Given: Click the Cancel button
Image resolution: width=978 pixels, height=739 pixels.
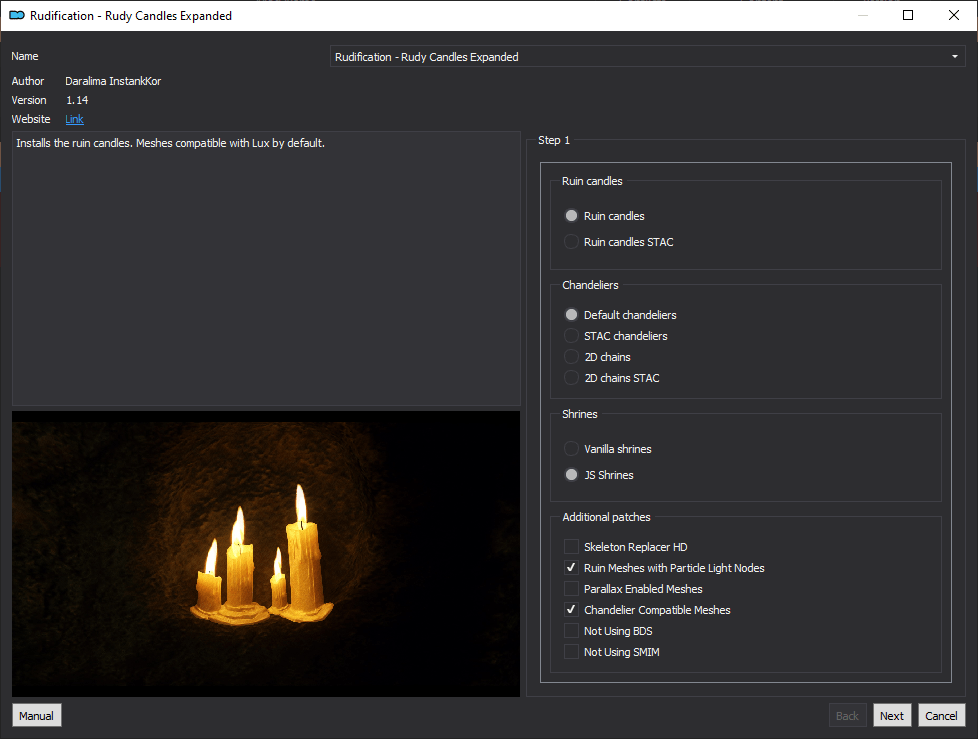Looking at the screenshot, I should point(941,715).
